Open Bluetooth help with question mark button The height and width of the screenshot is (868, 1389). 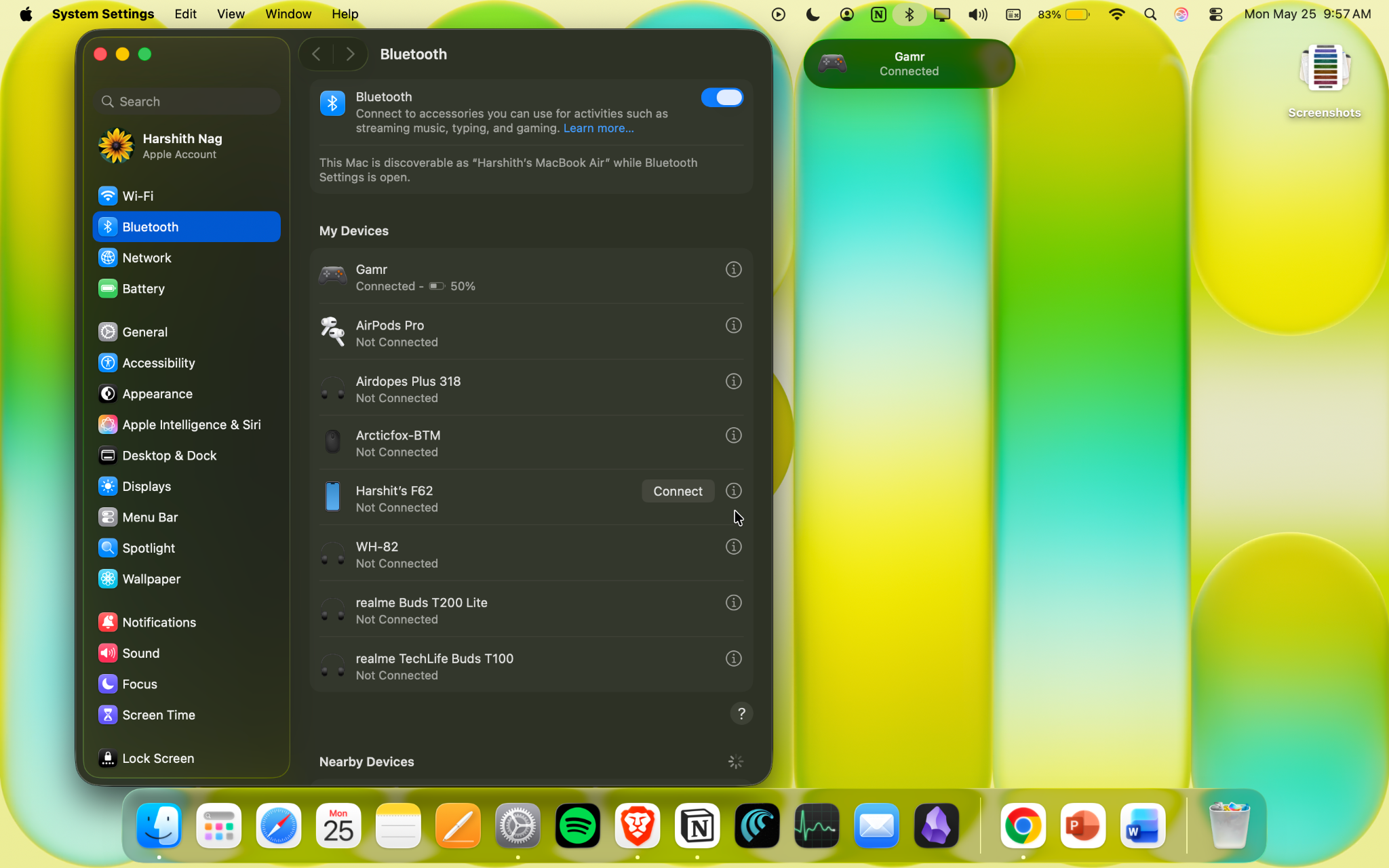pos(741,713)
